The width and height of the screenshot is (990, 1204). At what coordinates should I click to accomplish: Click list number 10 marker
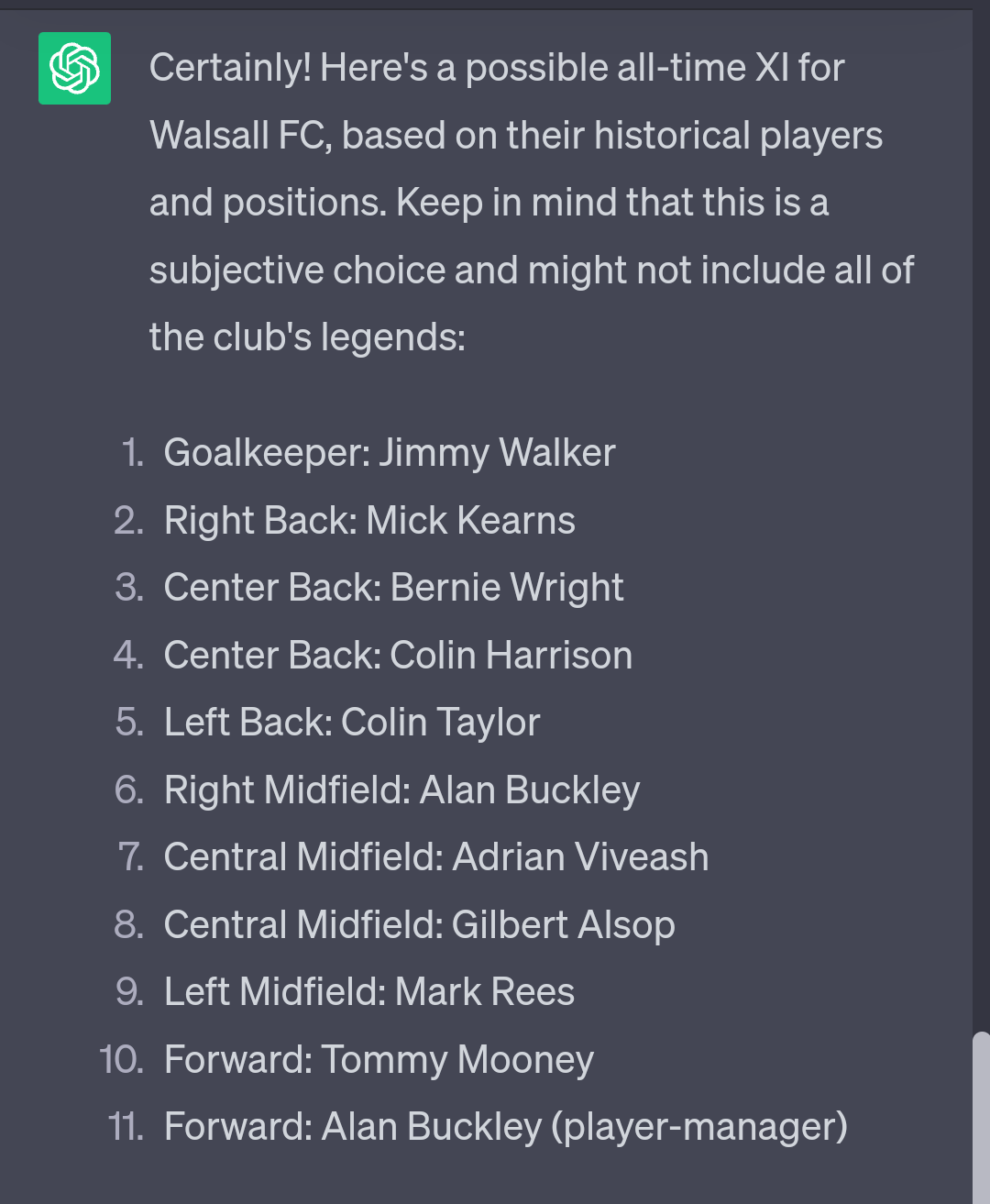[121, 1060]
